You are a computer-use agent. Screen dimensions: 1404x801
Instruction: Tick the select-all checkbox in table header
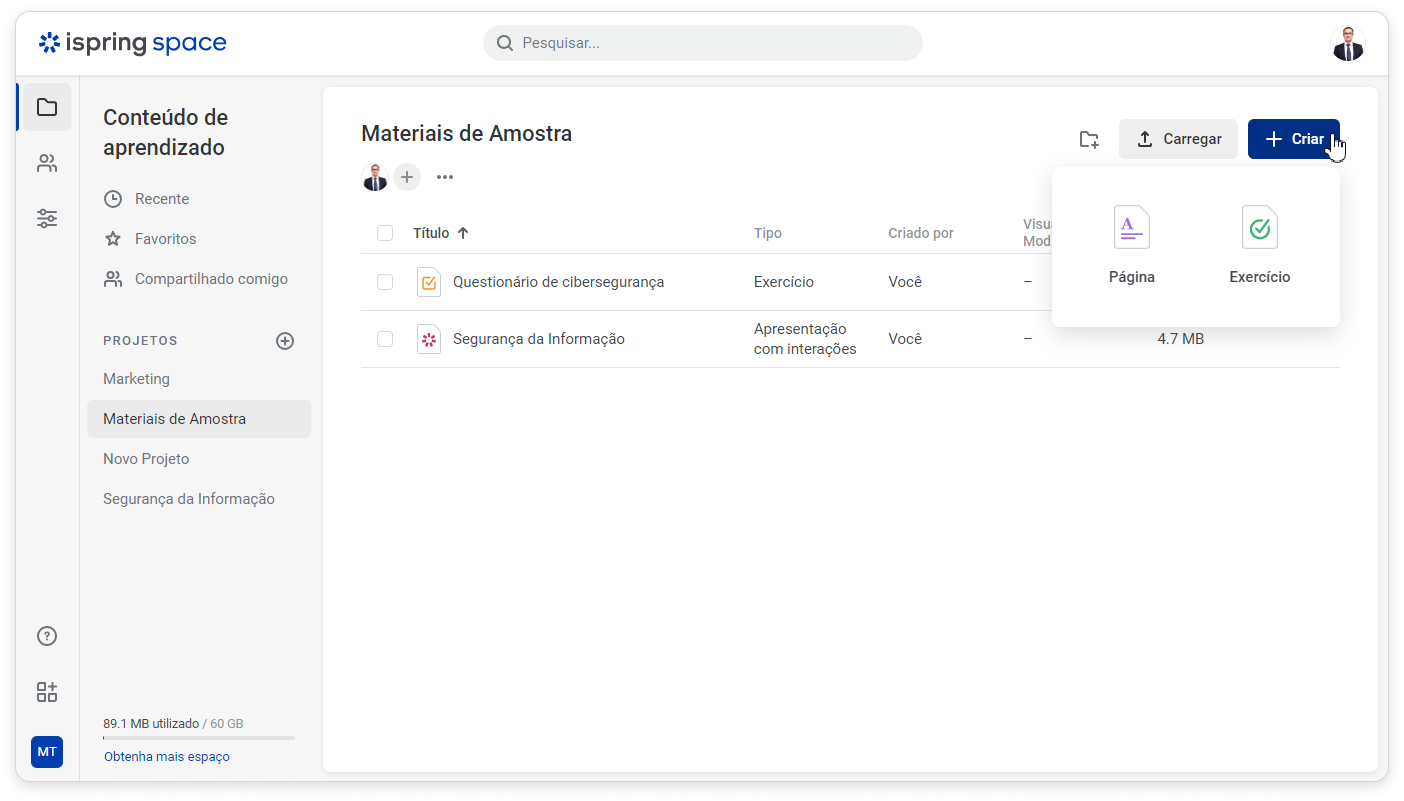tap(385, 233)
